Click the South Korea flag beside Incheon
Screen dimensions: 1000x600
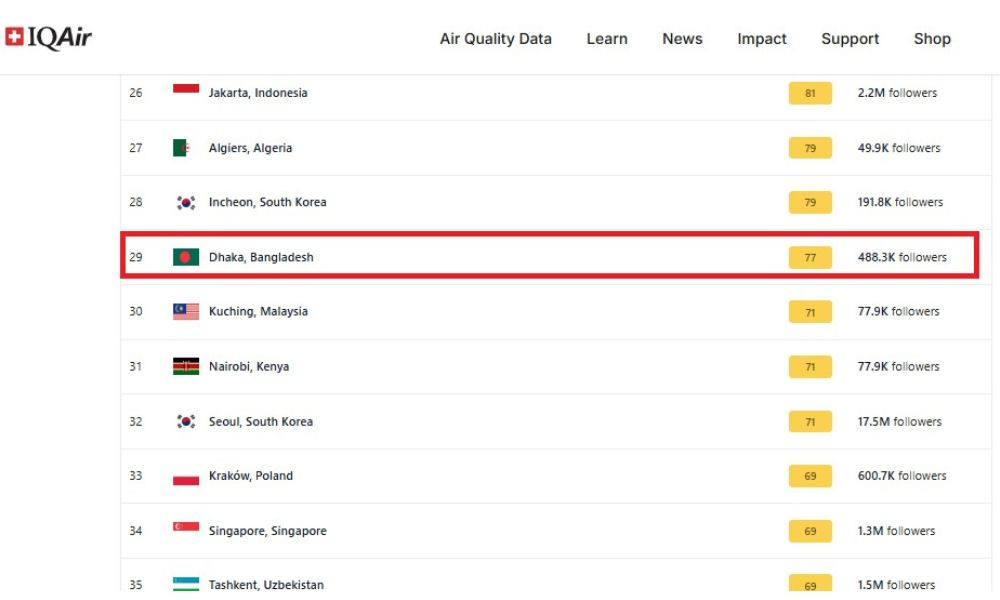pos(186,202)
